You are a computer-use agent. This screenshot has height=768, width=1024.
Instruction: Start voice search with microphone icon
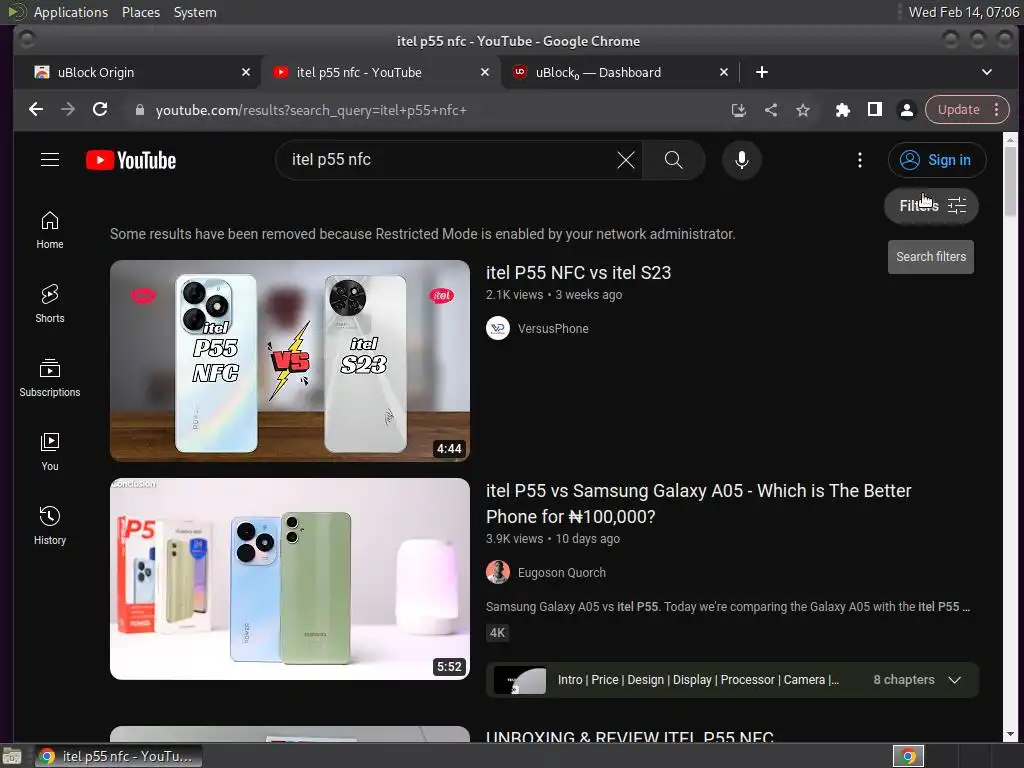tap(741, 160)
